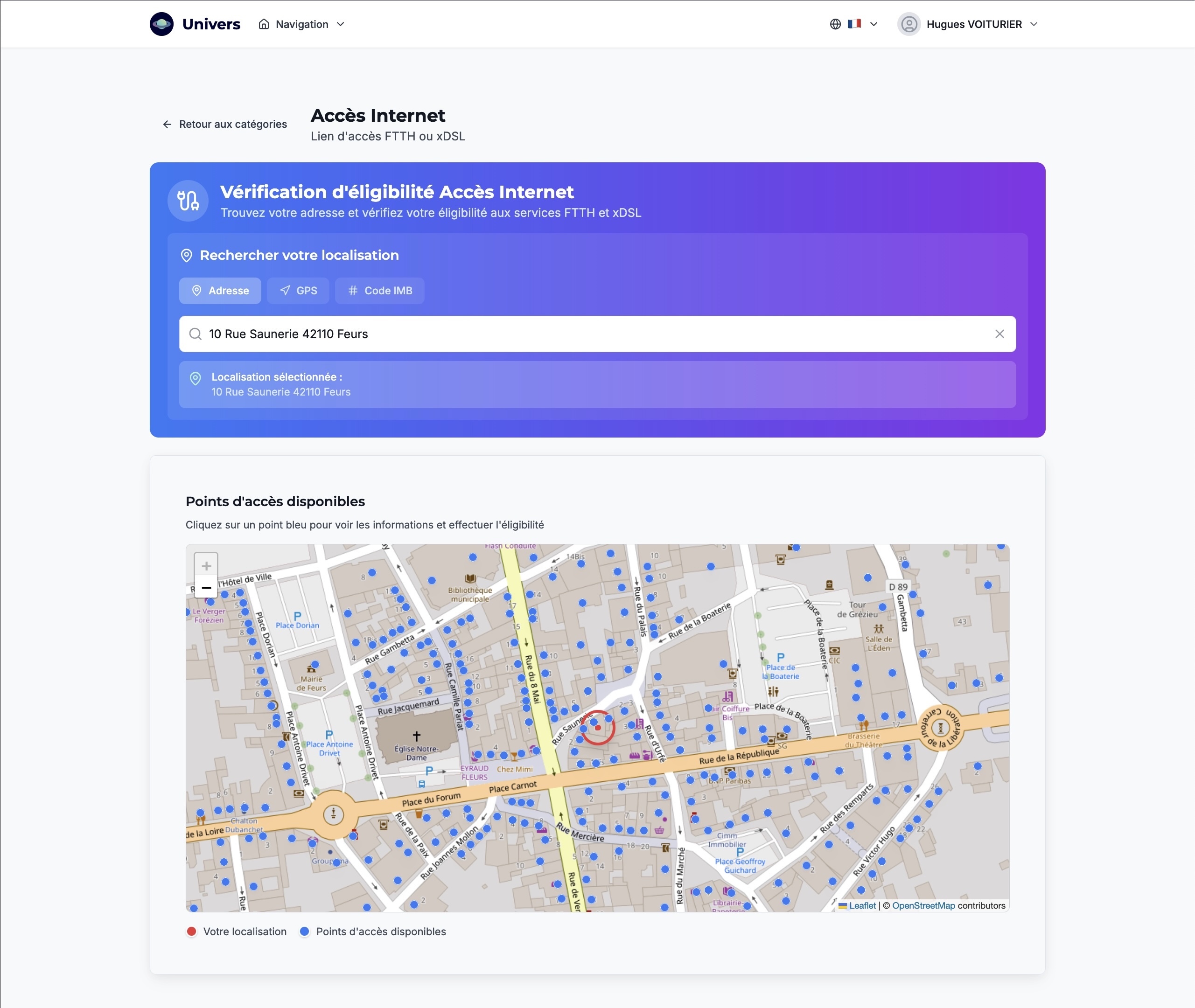This screenshot has width=1195, height=1008.
Task: Open the OpenStreetMap contributors link
Action: coord(923,906)
